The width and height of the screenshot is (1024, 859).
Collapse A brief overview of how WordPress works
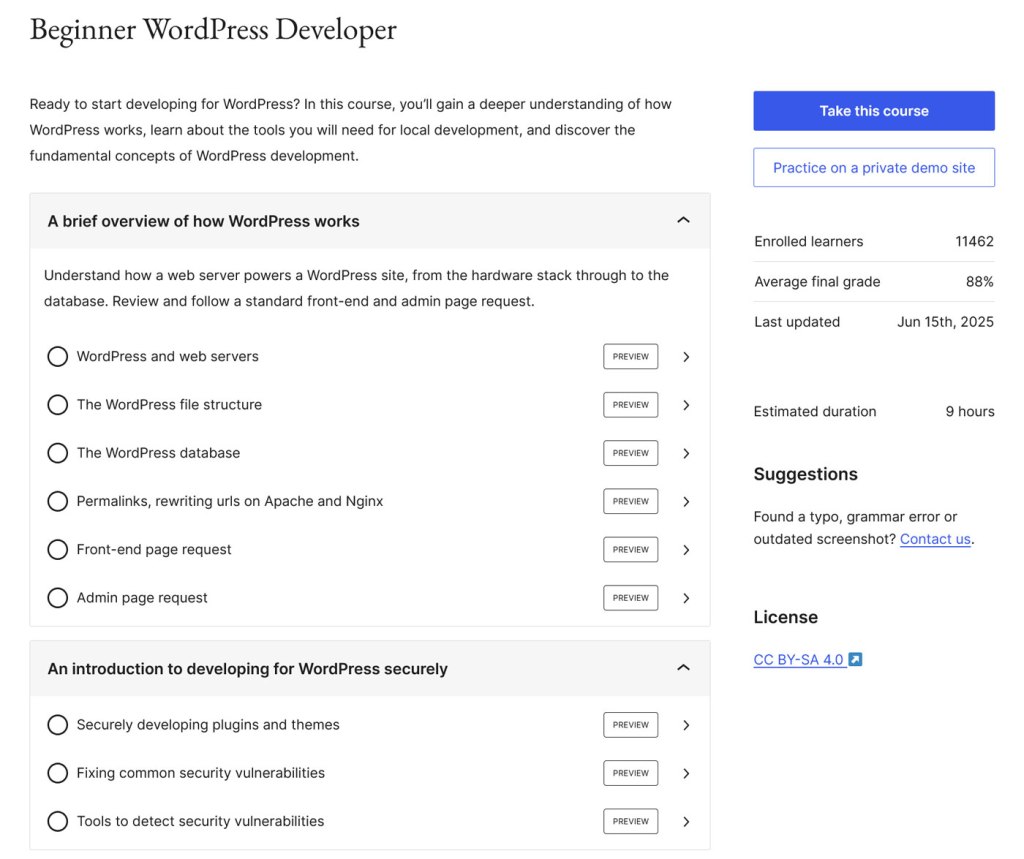tap(683, 220)
